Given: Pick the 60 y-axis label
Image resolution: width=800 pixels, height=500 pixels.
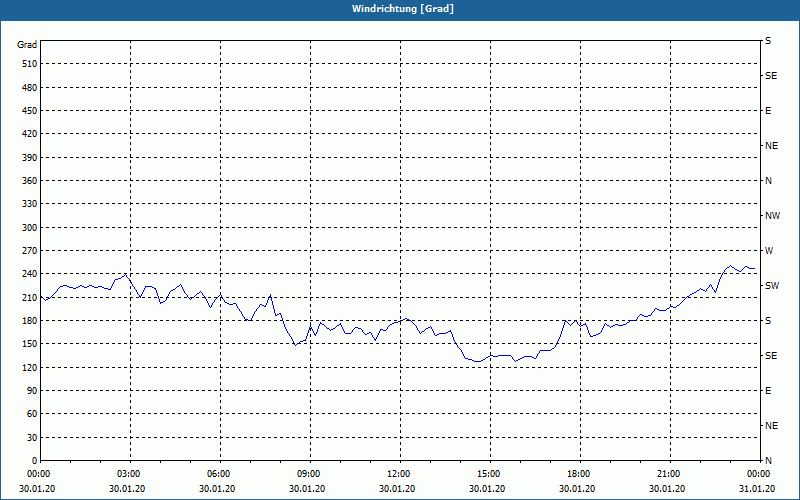Looking at the screenshot, I should pos(32,414).
